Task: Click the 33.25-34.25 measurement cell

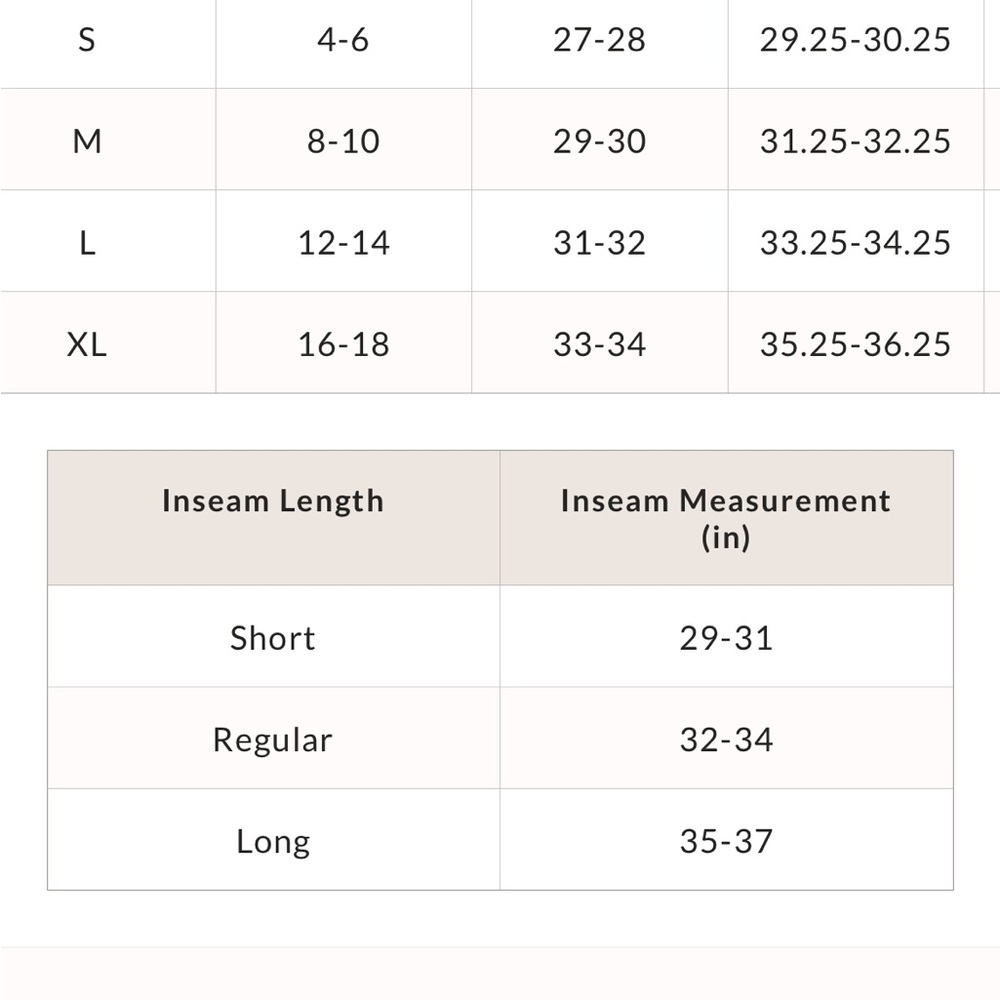Action: pos(855,242)
